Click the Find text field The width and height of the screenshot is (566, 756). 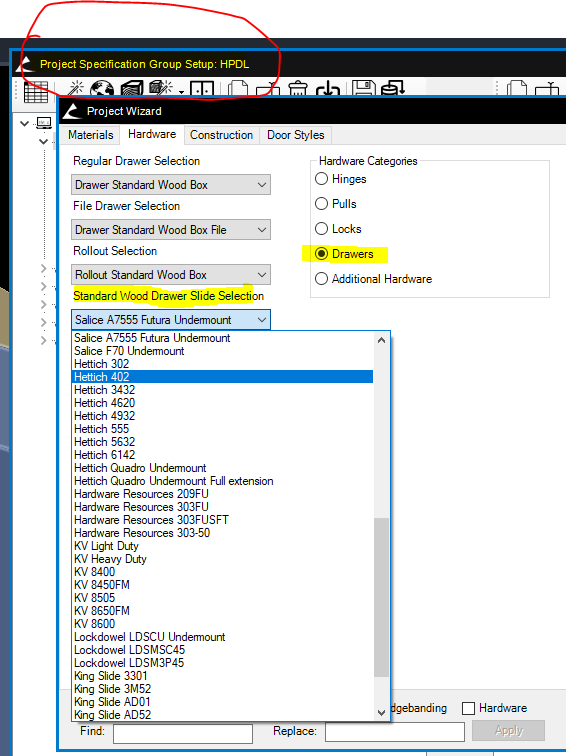click(x=183, y=733)
